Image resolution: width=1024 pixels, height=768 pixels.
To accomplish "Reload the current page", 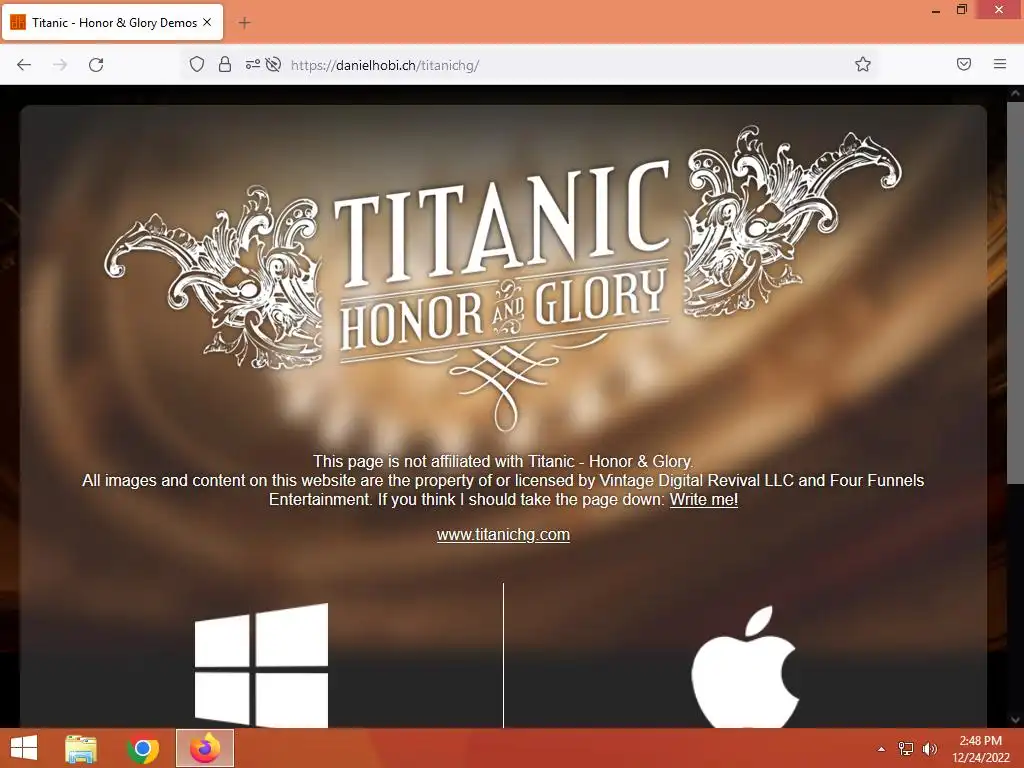I will 96,65.
